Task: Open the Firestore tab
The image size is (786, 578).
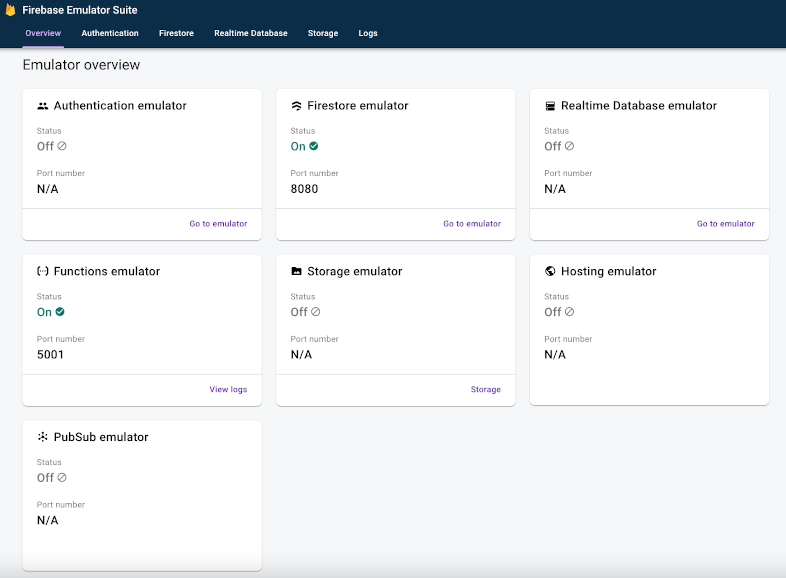Action: (x=176, y=33)
